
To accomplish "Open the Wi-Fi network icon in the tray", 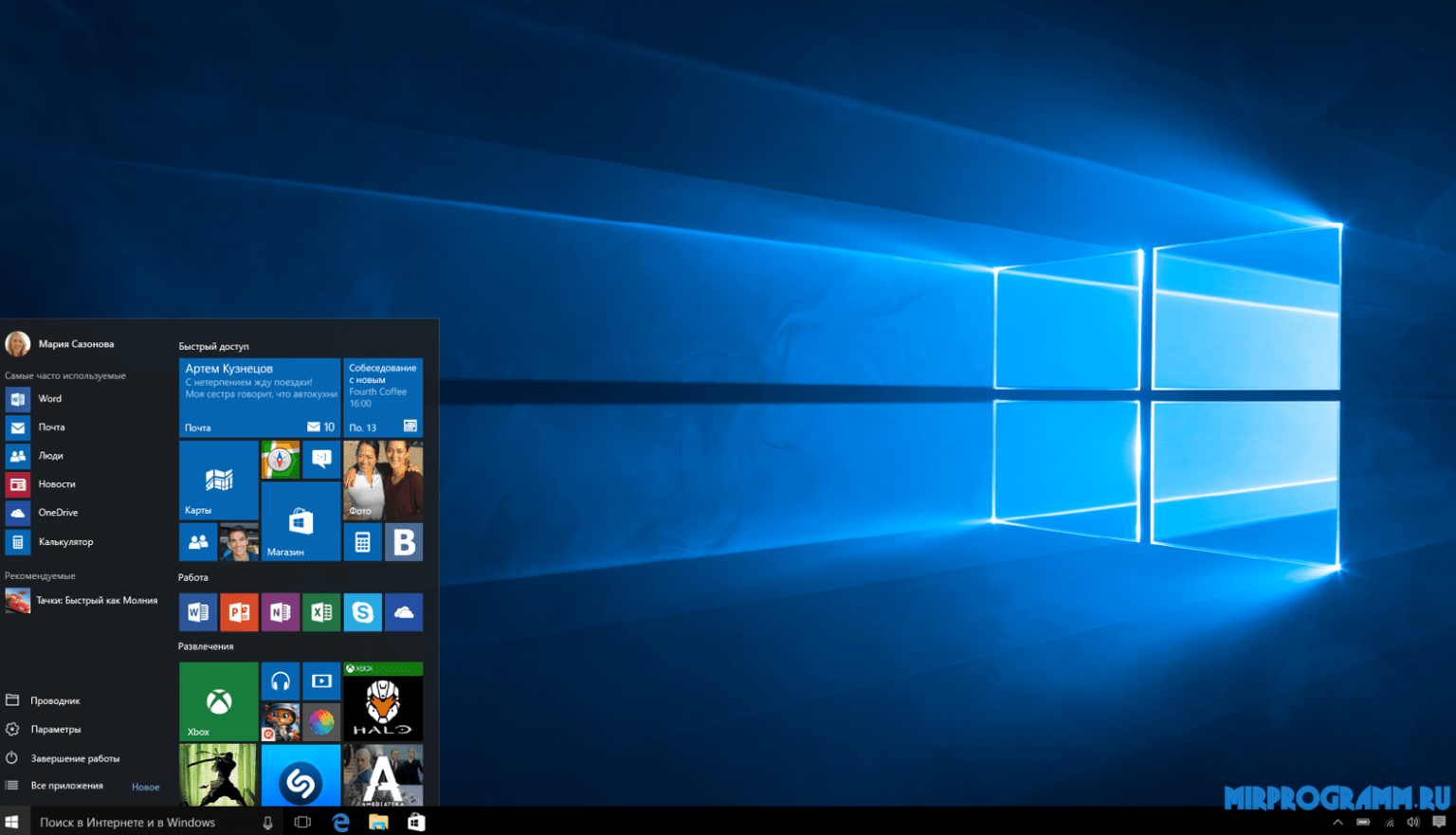I will coord(1389,822).
